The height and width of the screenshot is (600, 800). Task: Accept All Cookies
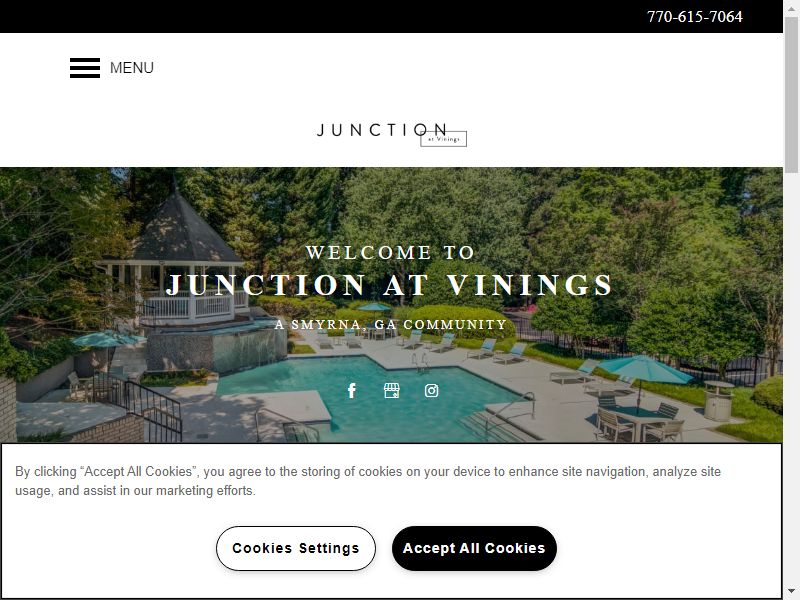click(474, 548)
